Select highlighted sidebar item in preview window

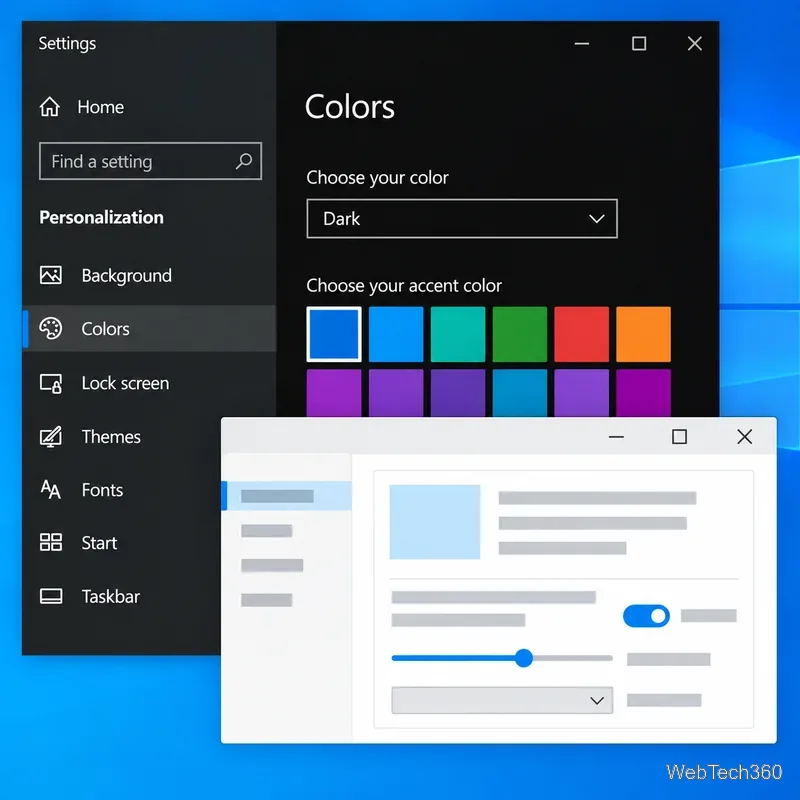tap(287, 496)
